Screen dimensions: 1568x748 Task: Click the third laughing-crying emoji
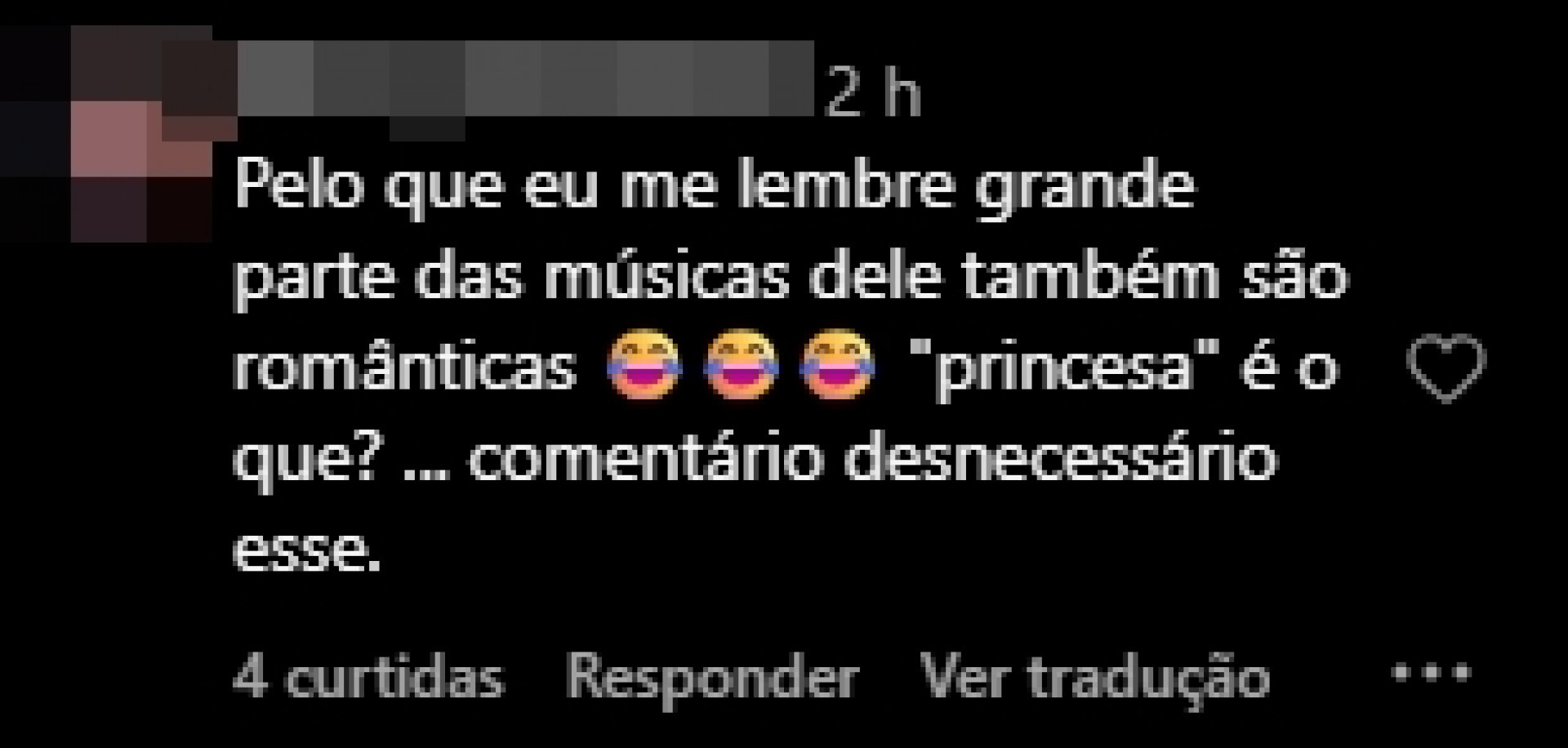tap(838, 365)
